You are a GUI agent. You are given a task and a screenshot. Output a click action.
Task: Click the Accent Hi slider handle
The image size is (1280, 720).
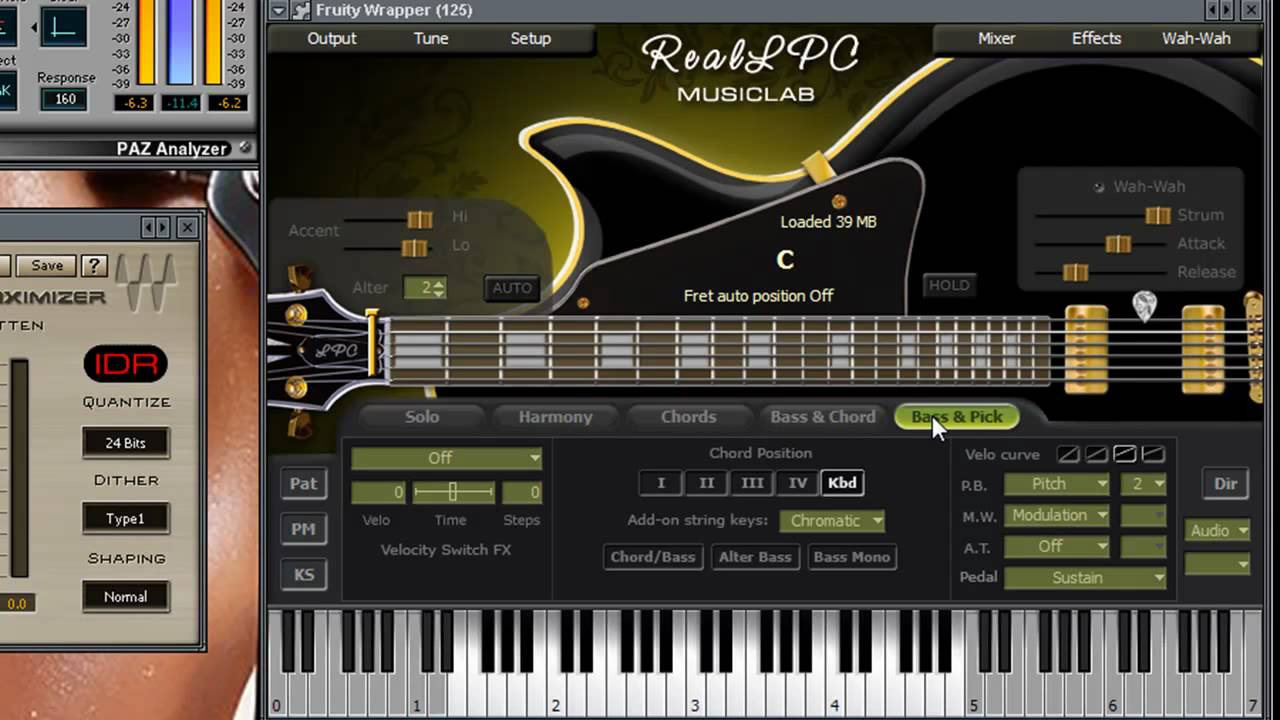[419, 219]
